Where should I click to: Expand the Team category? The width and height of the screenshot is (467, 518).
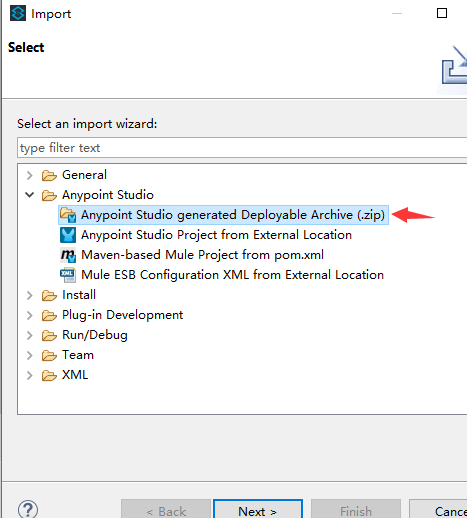click(30, 355)
